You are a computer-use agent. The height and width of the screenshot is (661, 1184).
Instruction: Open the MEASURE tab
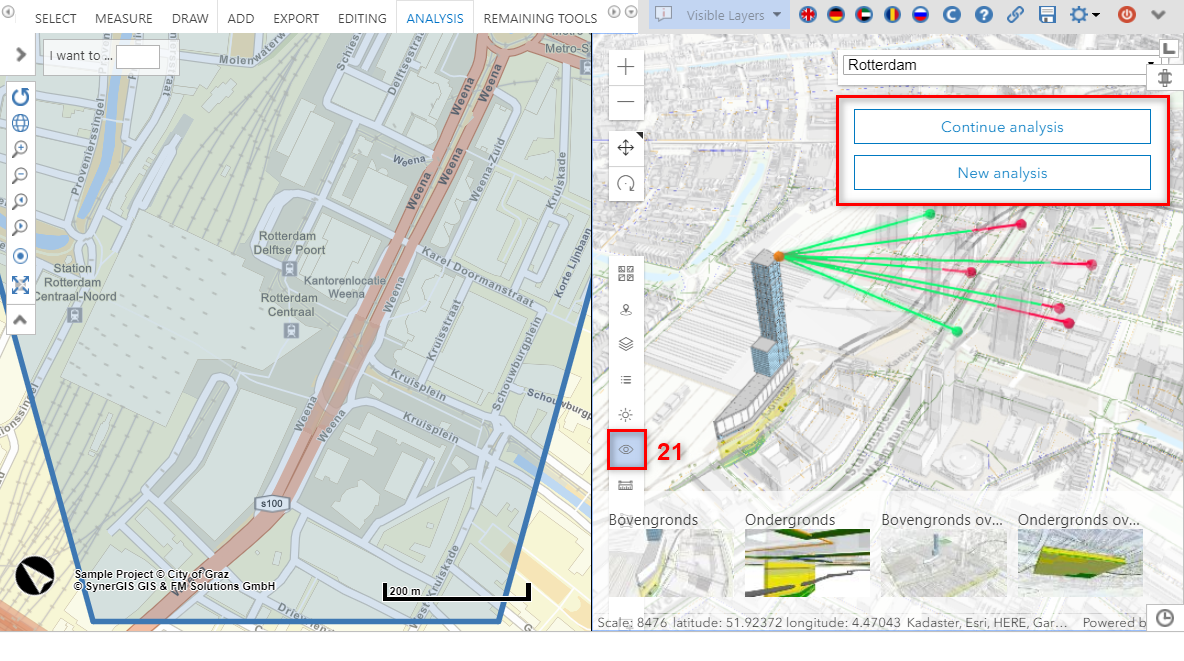tap(124, 18)
